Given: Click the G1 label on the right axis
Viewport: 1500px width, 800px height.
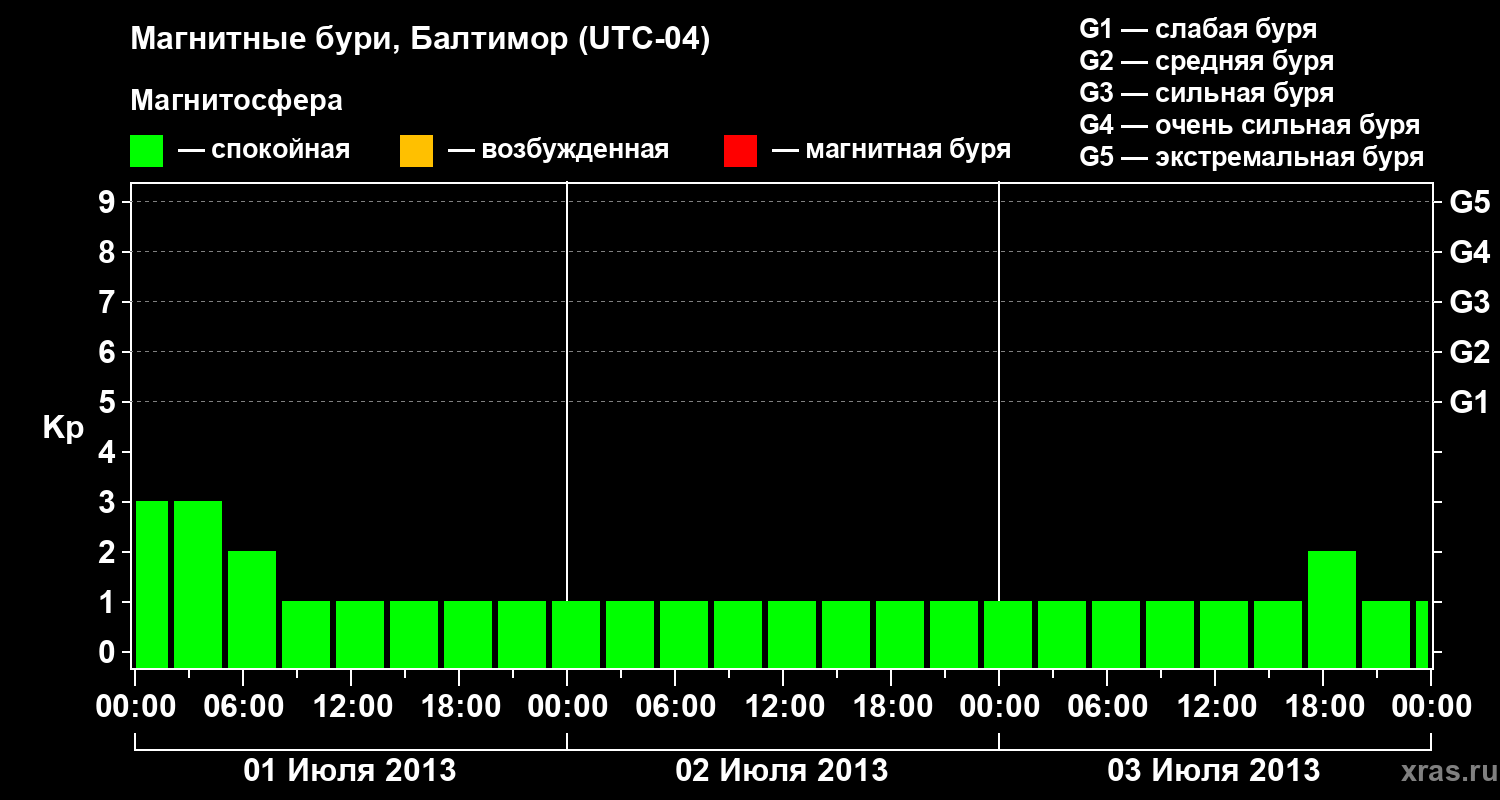Looking at the screenshot, I should [1469, 402].
